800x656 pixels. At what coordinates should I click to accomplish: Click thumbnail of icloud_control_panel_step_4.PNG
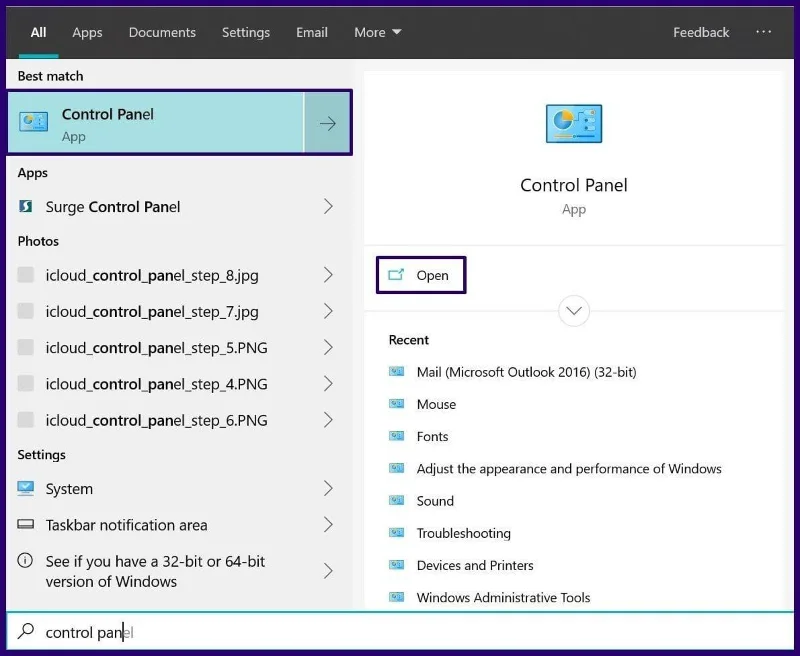[x=26, y=383]
